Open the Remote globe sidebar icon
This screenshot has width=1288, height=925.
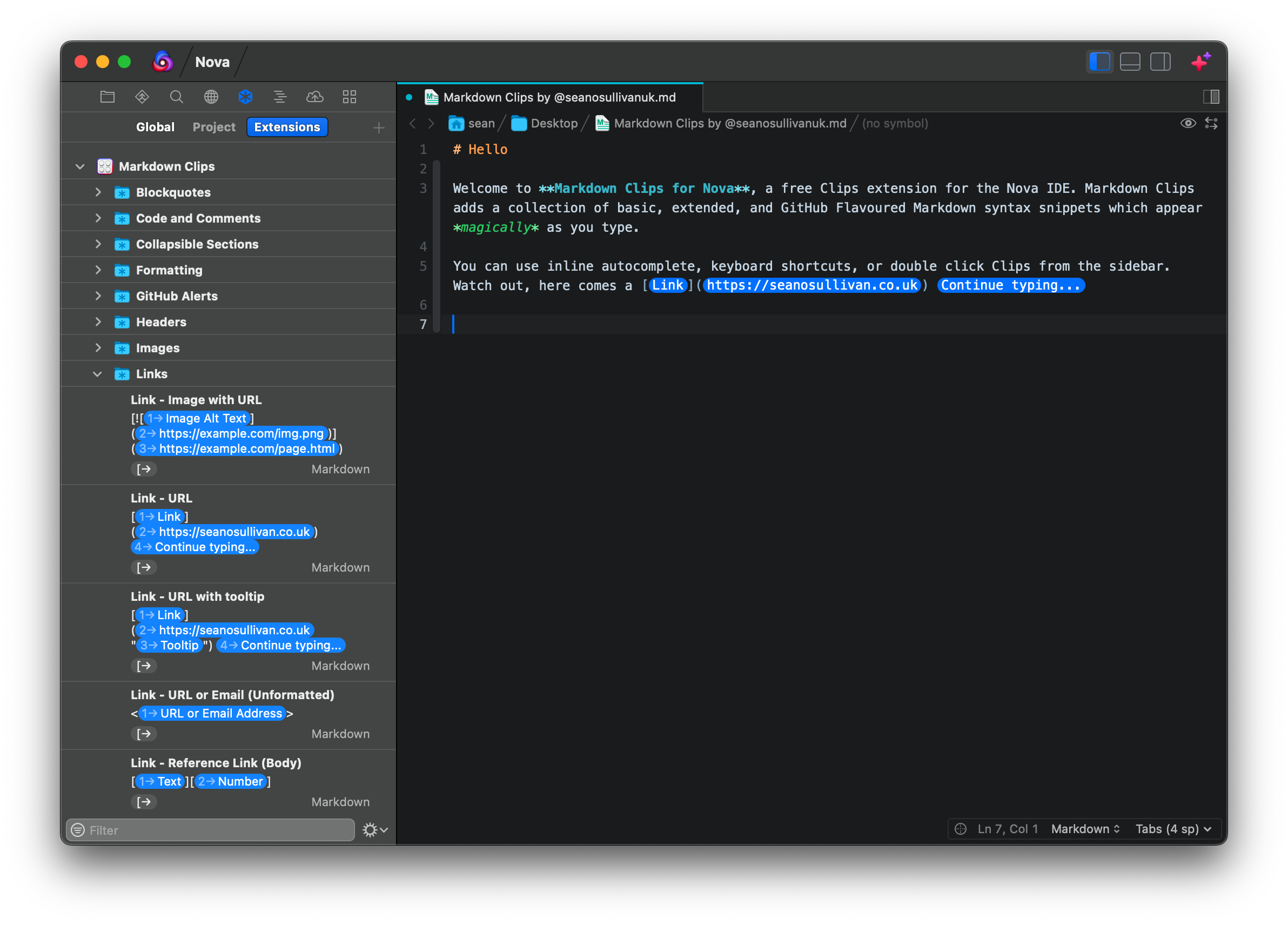(211, 97)
